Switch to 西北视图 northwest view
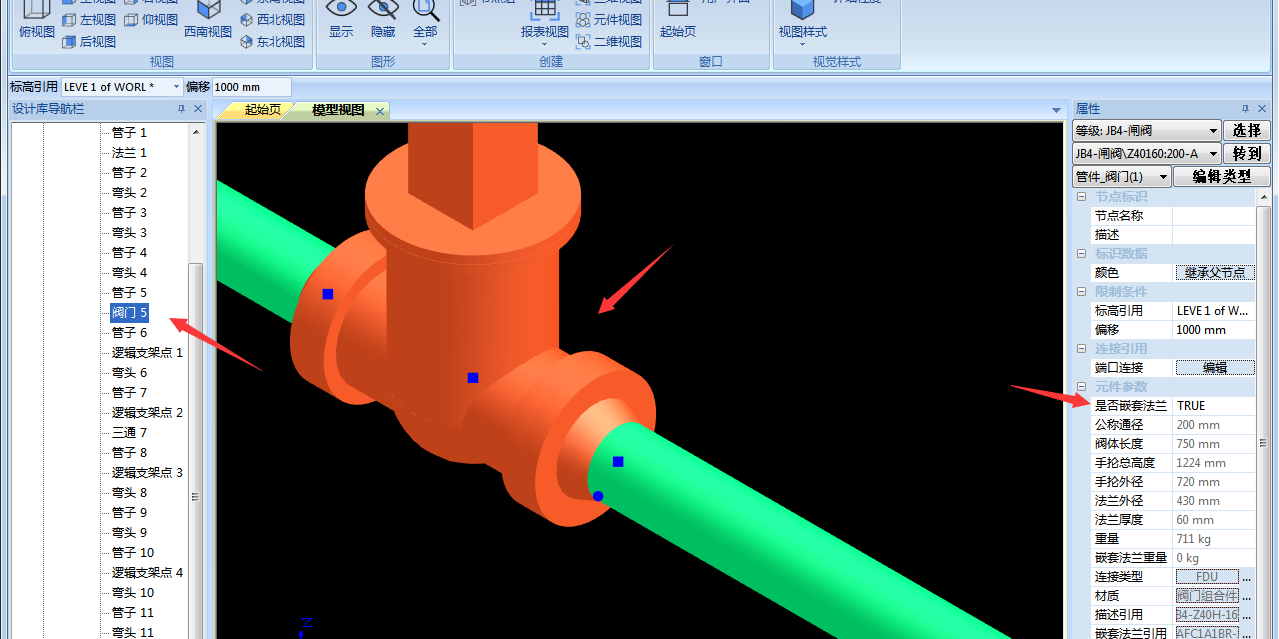 247,20
